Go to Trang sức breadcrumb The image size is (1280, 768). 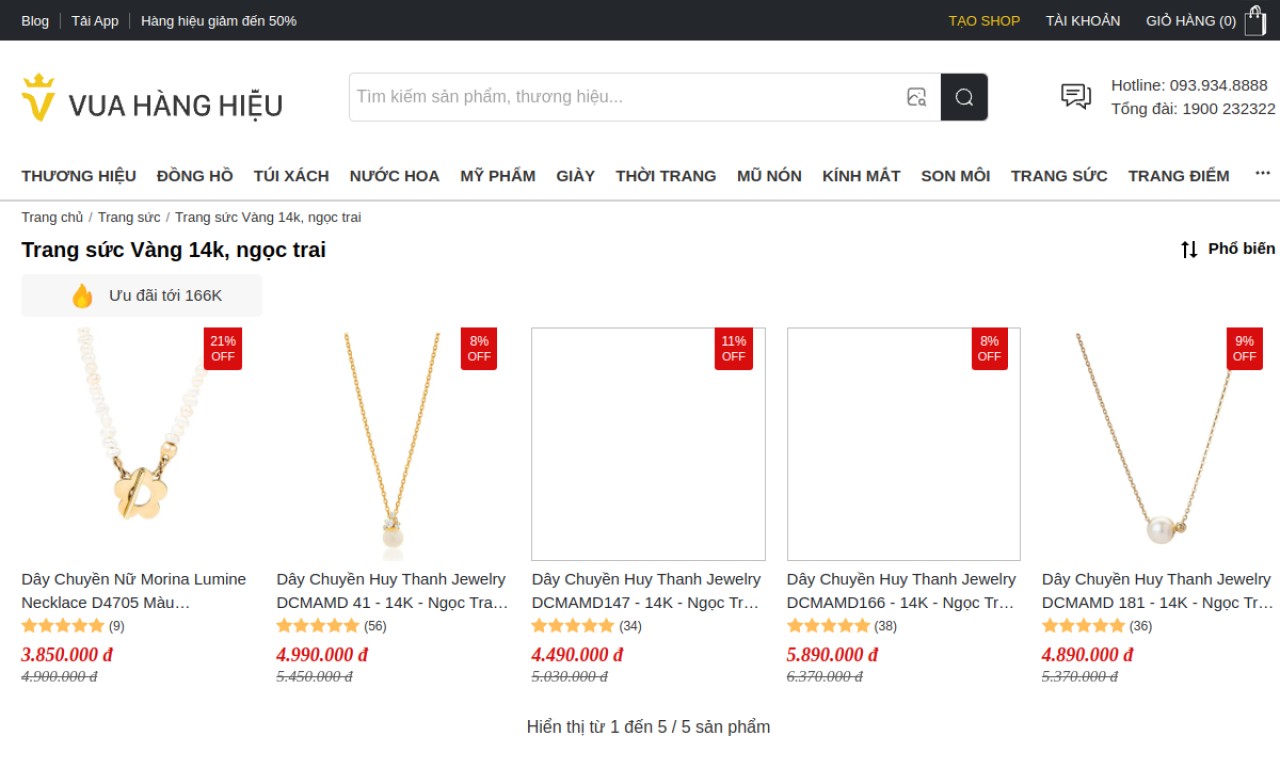129,217
